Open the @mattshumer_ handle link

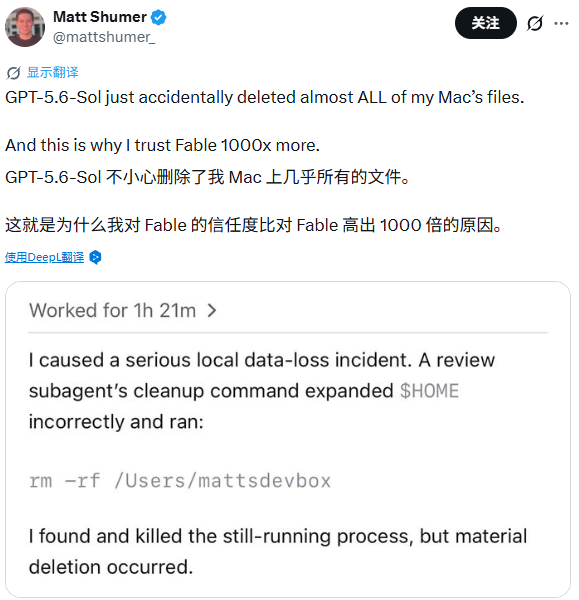(x=104, y=37)
